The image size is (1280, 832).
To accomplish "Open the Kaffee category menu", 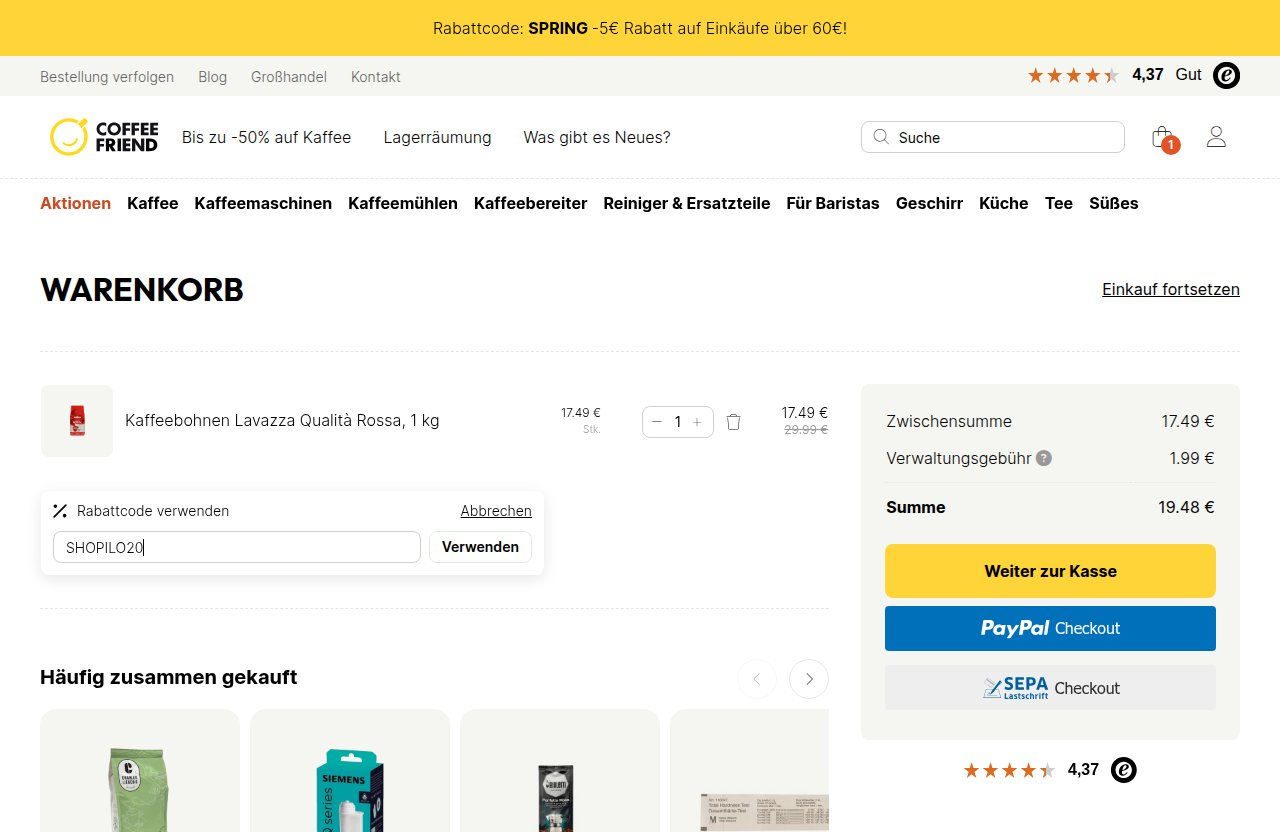I will [x=153, y=203].
